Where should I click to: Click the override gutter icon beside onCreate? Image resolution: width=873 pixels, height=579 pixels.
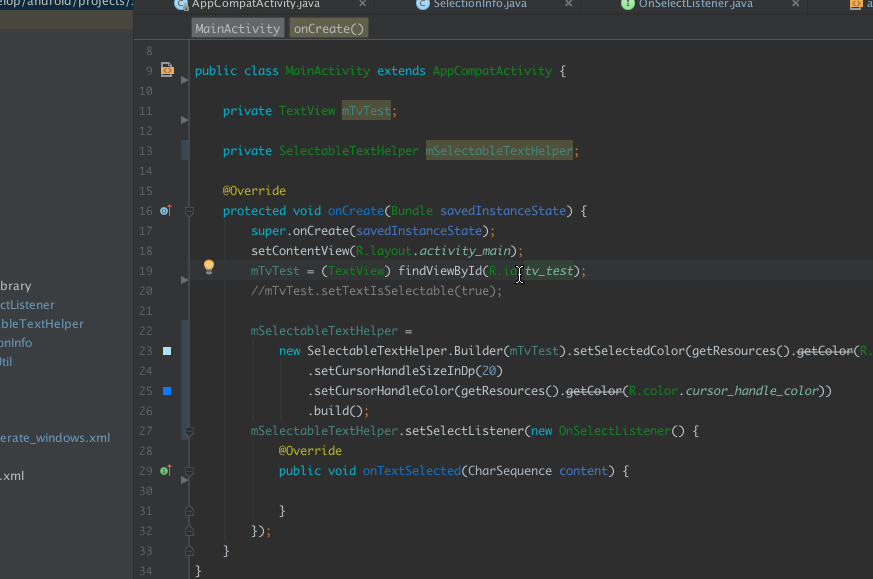coord(166,210)
